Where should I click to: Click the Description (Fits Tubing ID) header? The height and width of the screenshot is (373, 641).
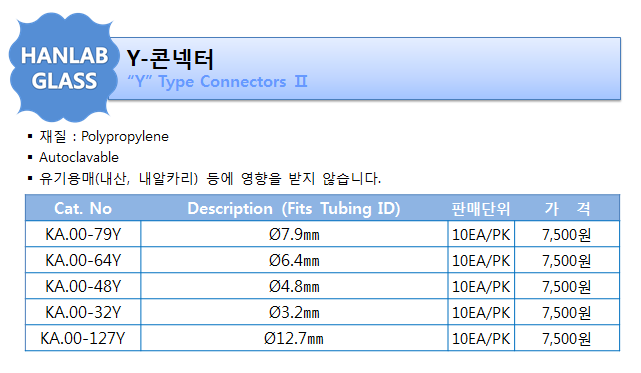point(294,209)
